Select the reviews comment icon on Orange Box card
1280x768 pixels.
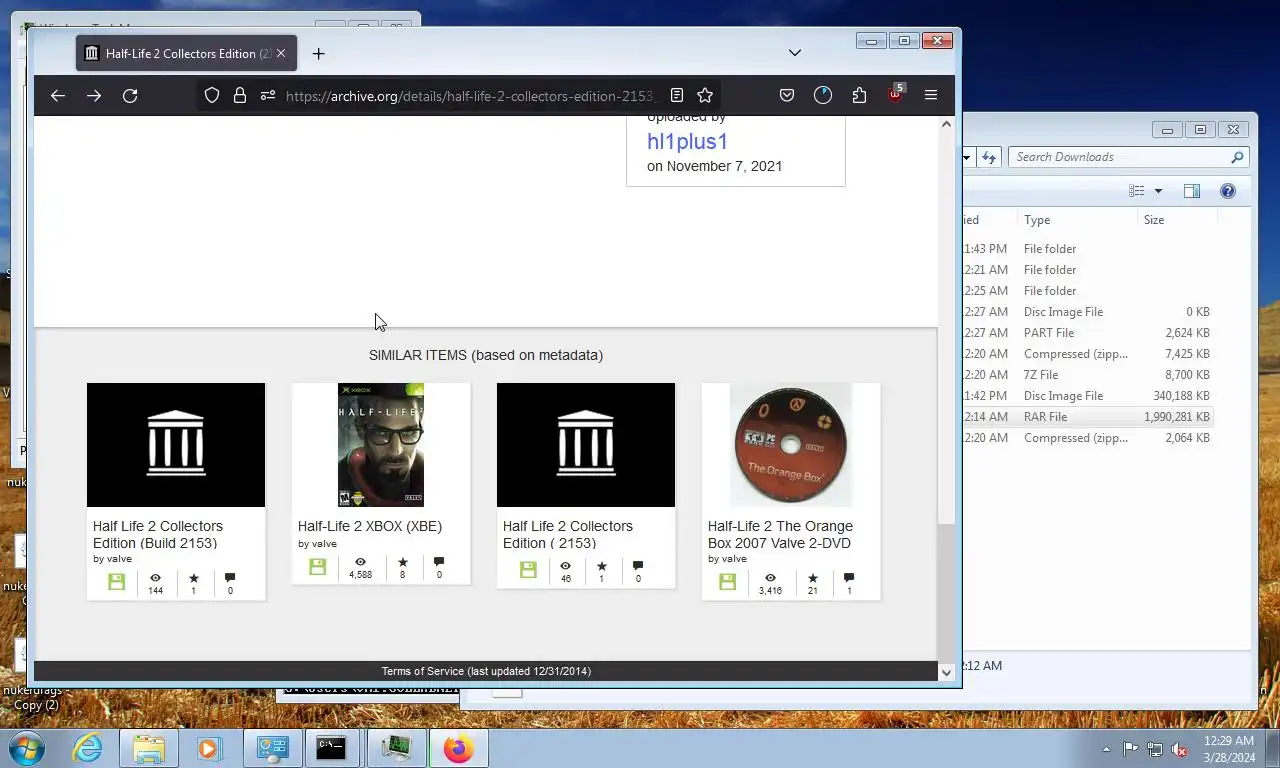(x=849, y=578)
